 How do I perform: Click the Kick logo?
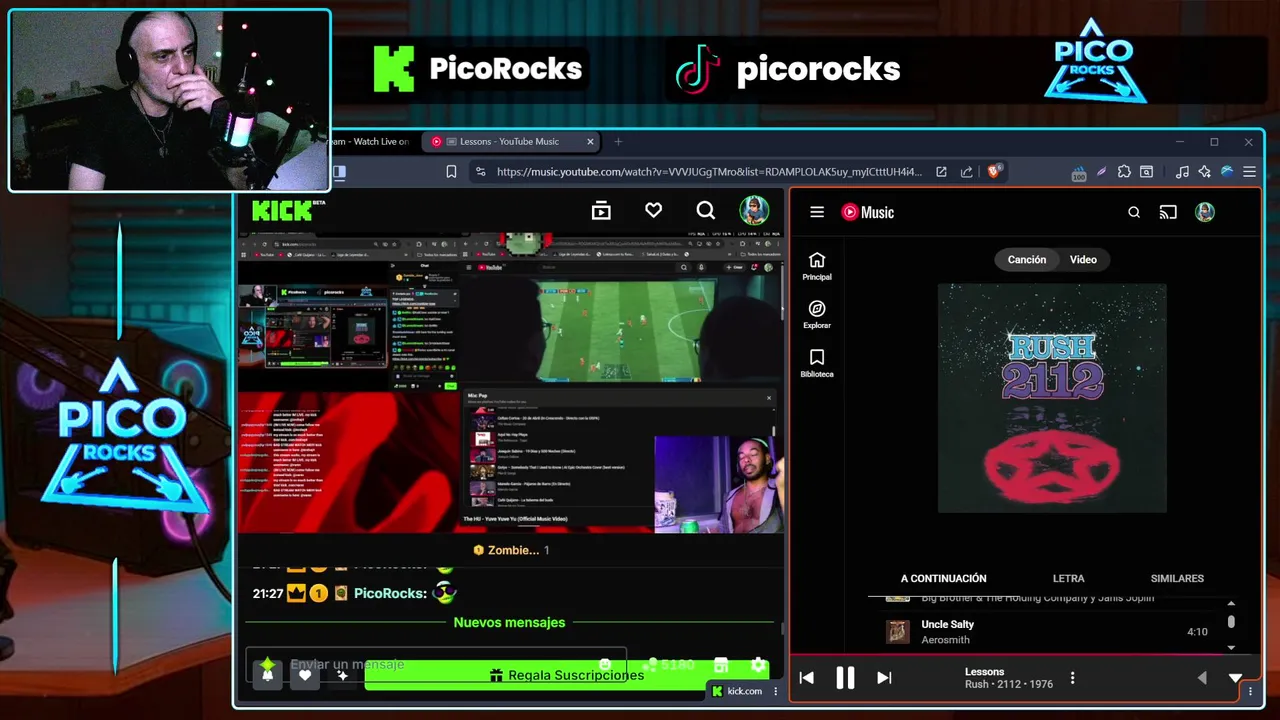[x=288, y=211]
